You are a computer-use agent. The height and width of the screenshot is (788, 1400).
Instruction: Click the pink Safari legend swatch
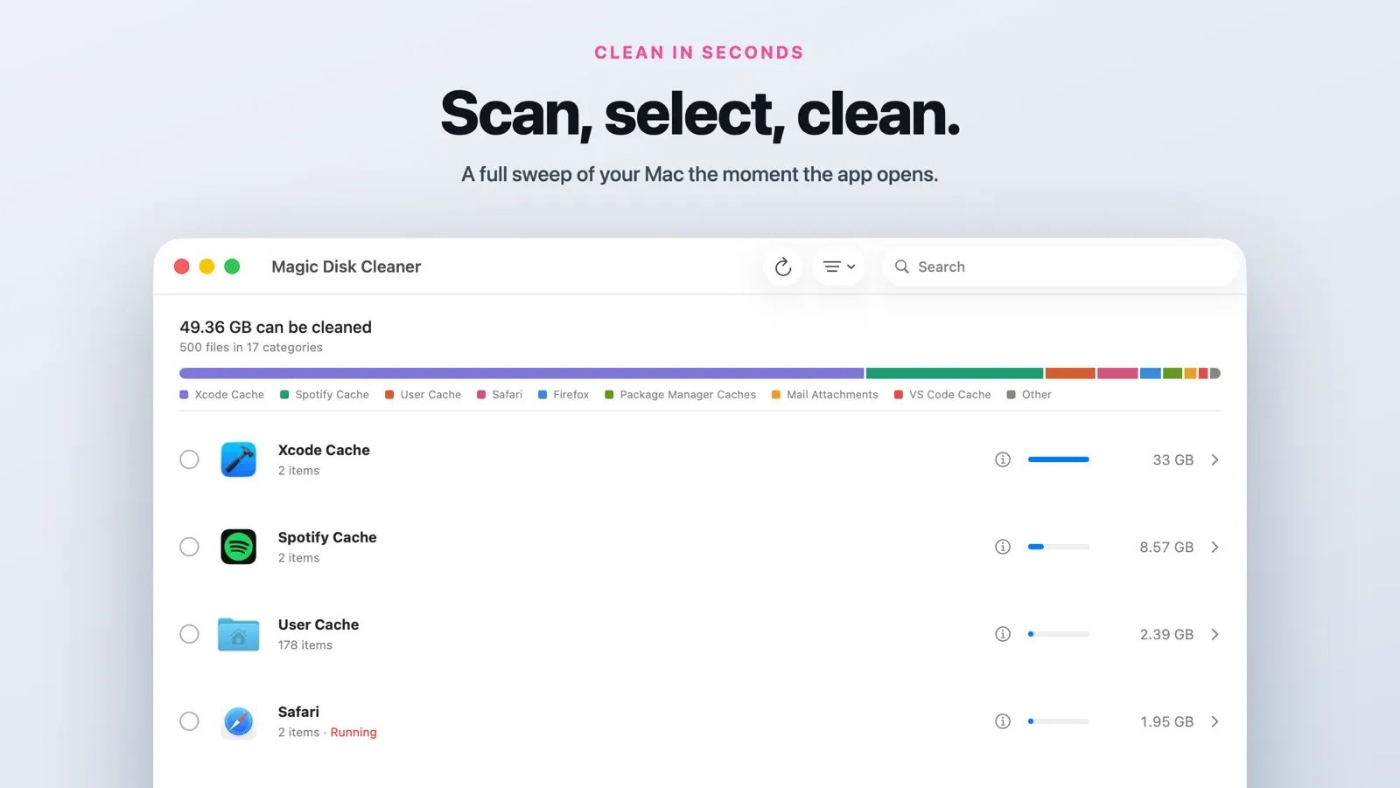click(482, 395)
